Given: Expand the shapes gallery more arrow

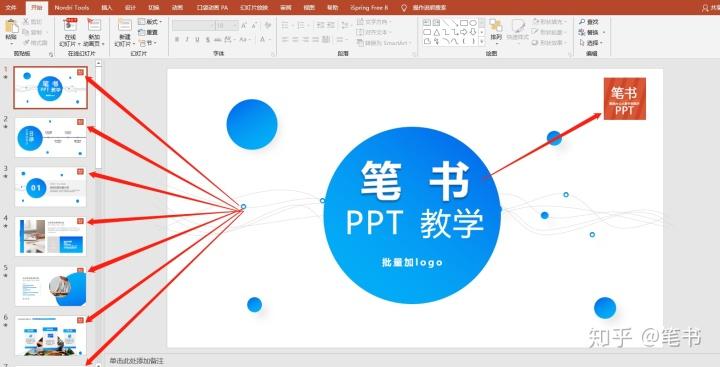Looking at the screenshot, I should pyautogui.click(x=482, y=42).
